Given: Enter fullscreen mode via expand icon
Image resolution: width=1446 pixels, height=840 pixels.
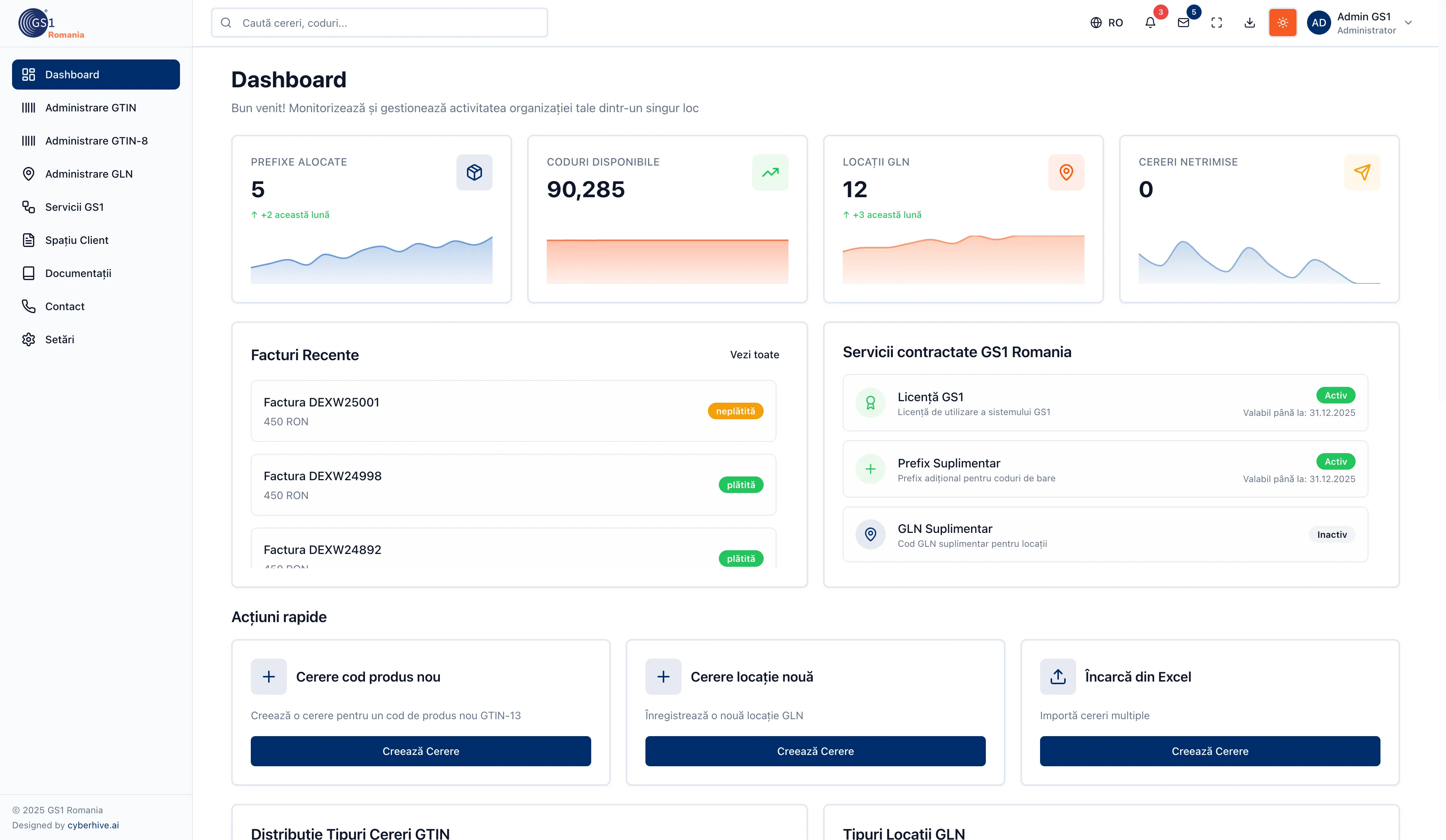Looking at the screenshot, I should pyautogui.click(x=1216, y=23).
